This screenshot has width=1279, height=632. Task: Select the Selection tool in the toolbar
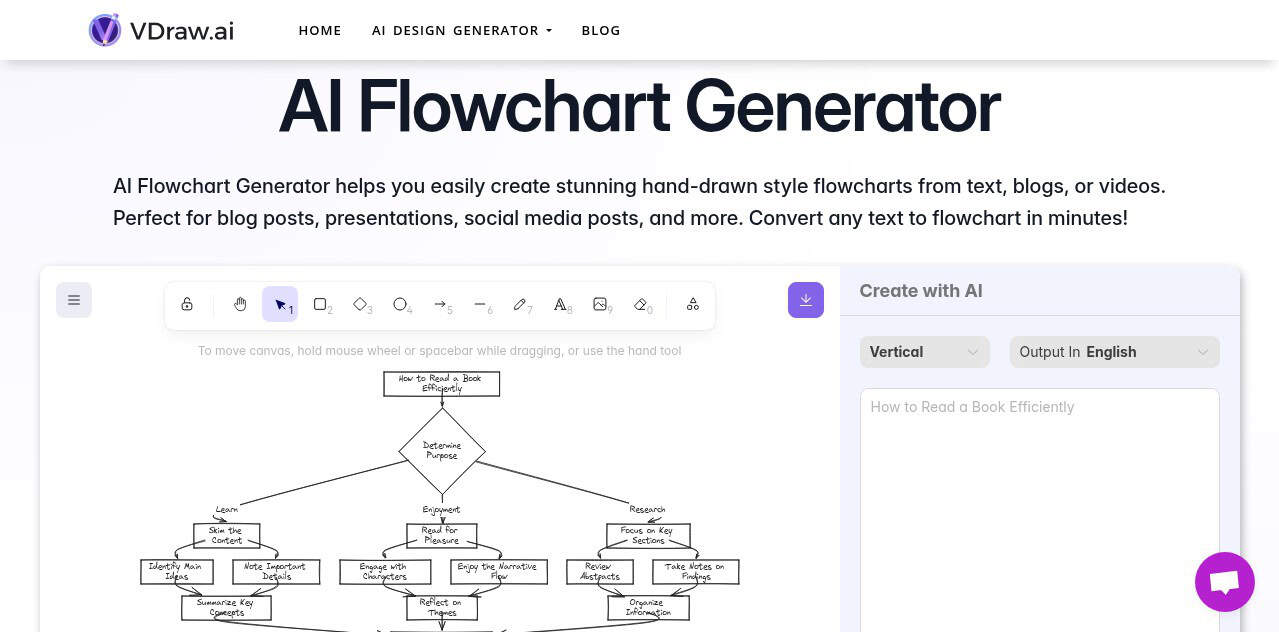pos(280,304)
